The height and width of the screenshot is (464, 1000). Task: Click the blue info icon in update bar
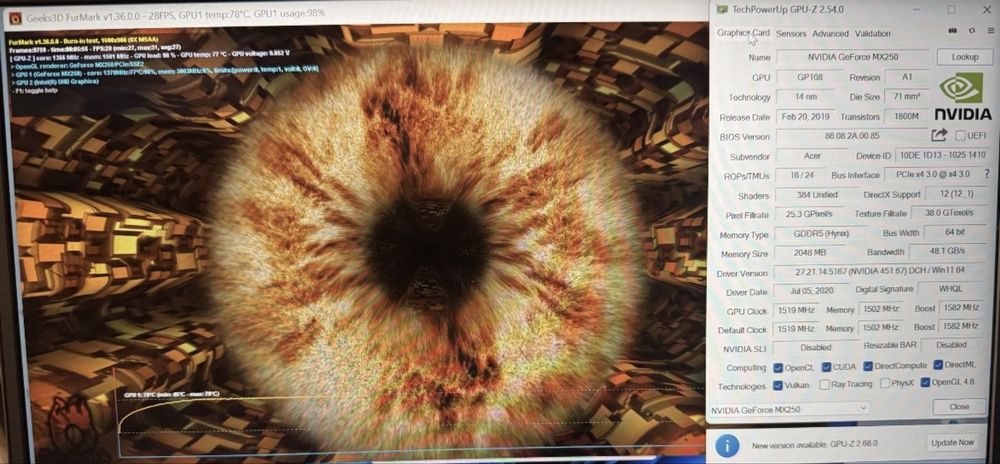(x=726, y=445)
